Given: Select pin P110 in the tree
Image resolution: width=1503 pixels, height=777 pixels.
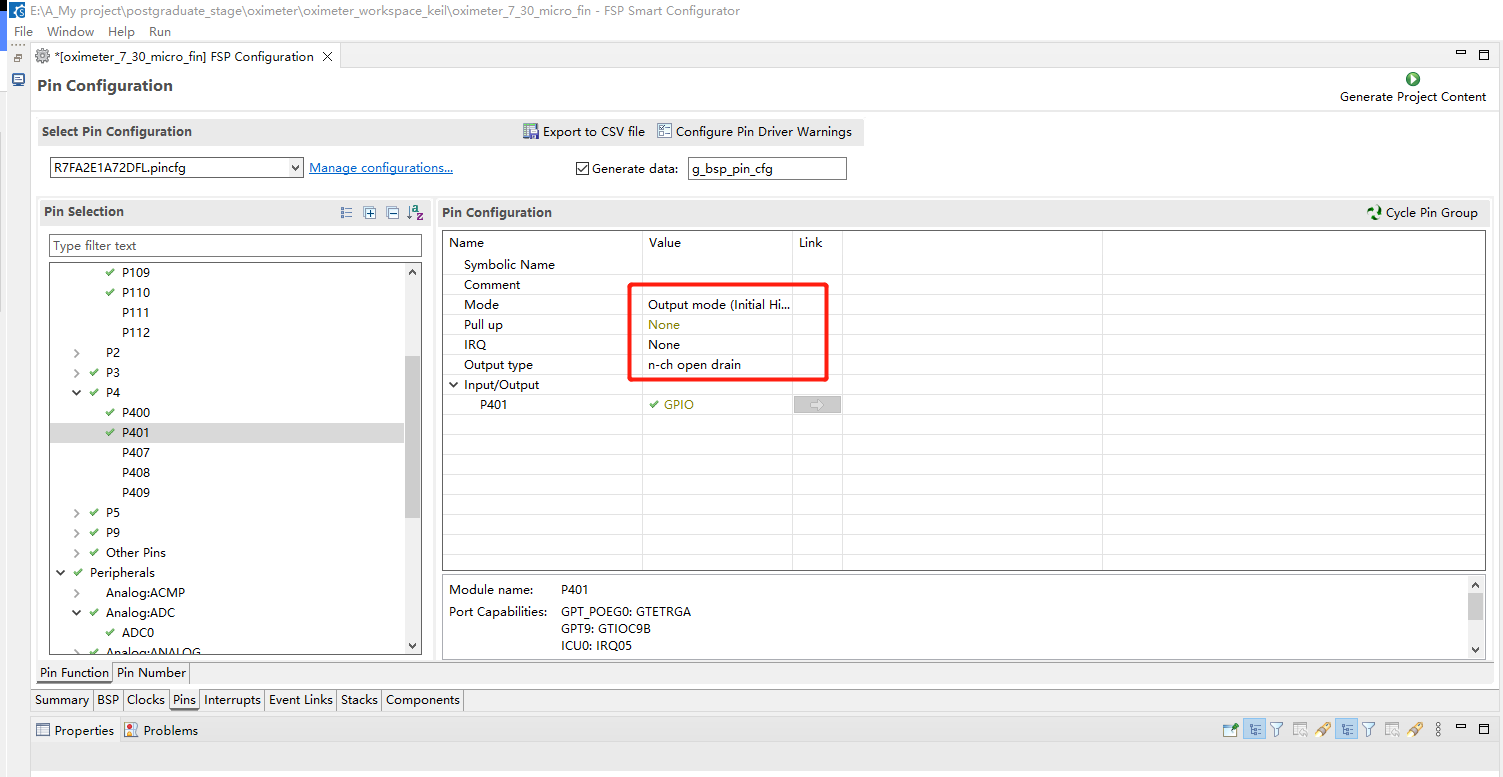Looking at the screenshot, I should click(136, 293).
